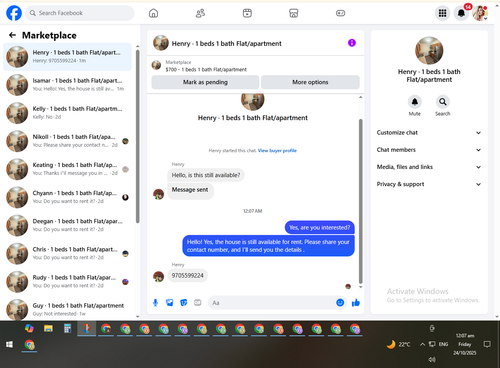Click the ENG language indicator
Image resolution: width=500 pixels, height=368 pixels.
(443, 344)
